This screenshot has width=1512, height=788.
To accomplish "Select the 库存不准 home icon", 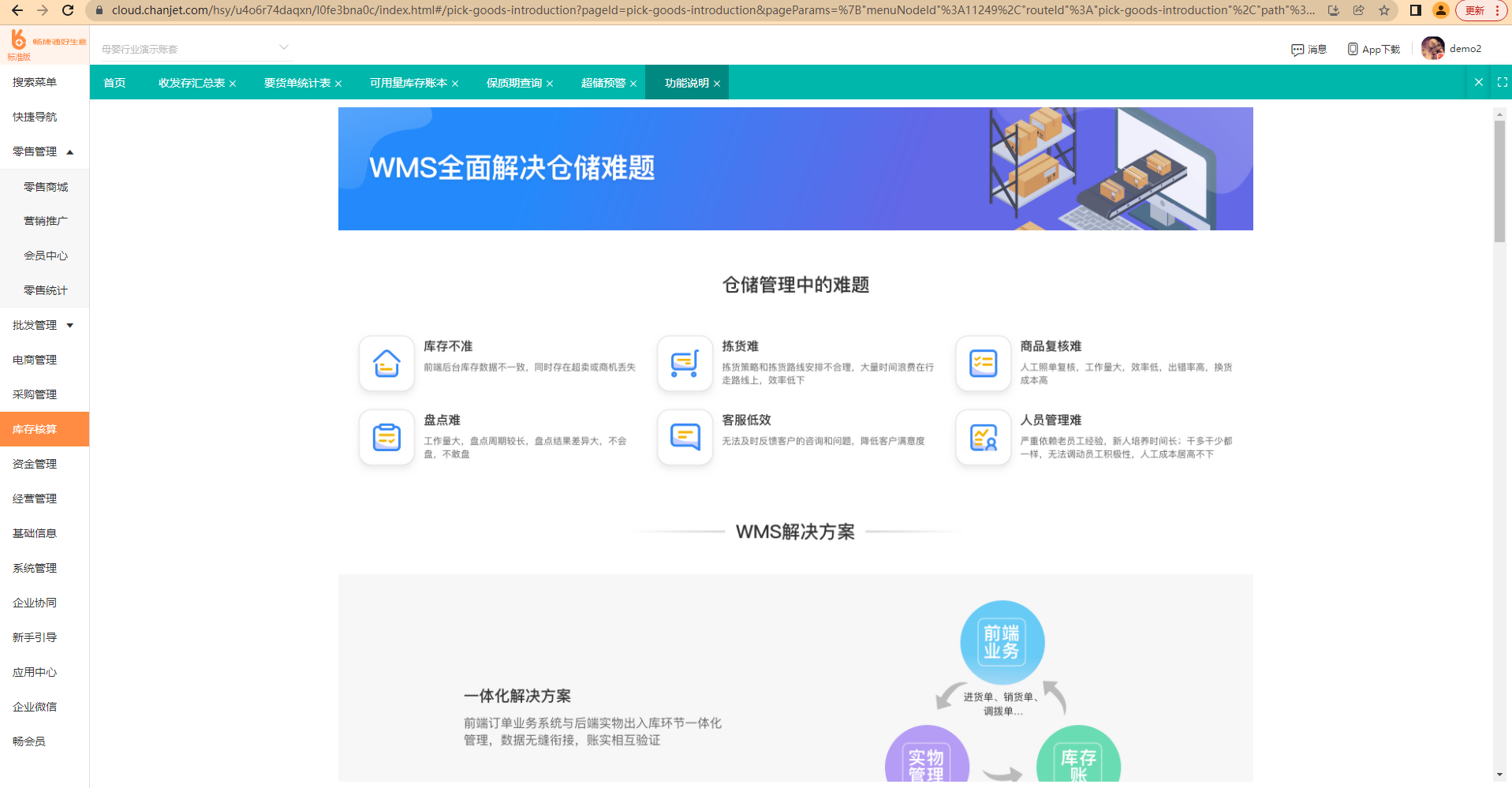I will 386,364.
